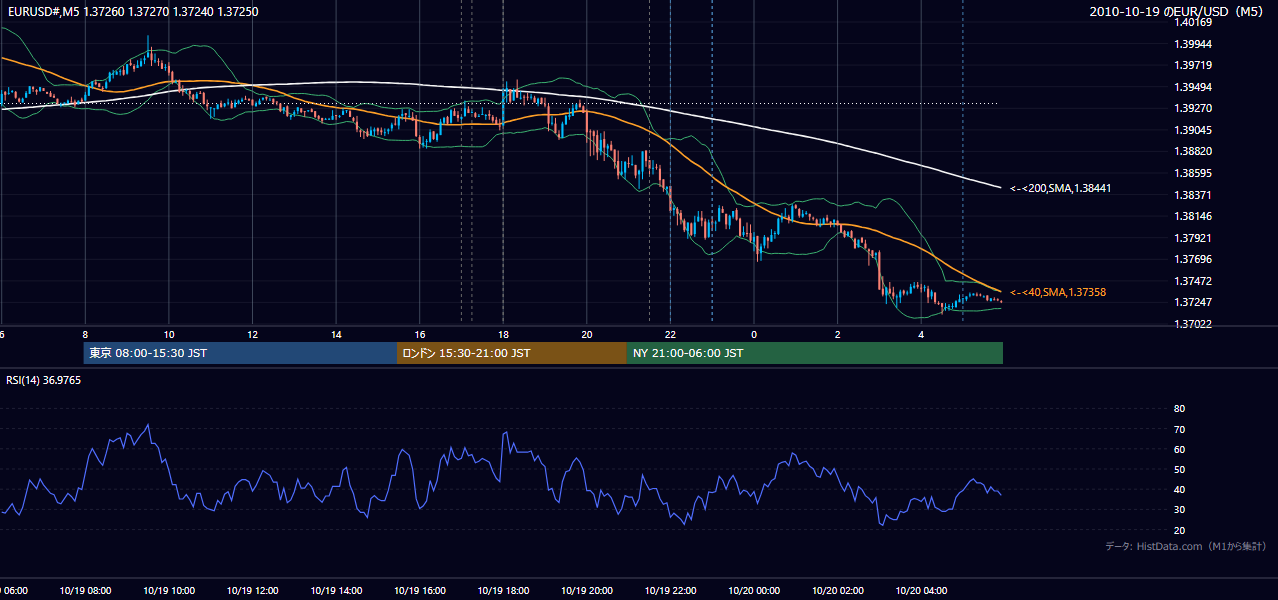
Task: Click the time axis label 10/20 02:00
Action: [x=837, y=591]
